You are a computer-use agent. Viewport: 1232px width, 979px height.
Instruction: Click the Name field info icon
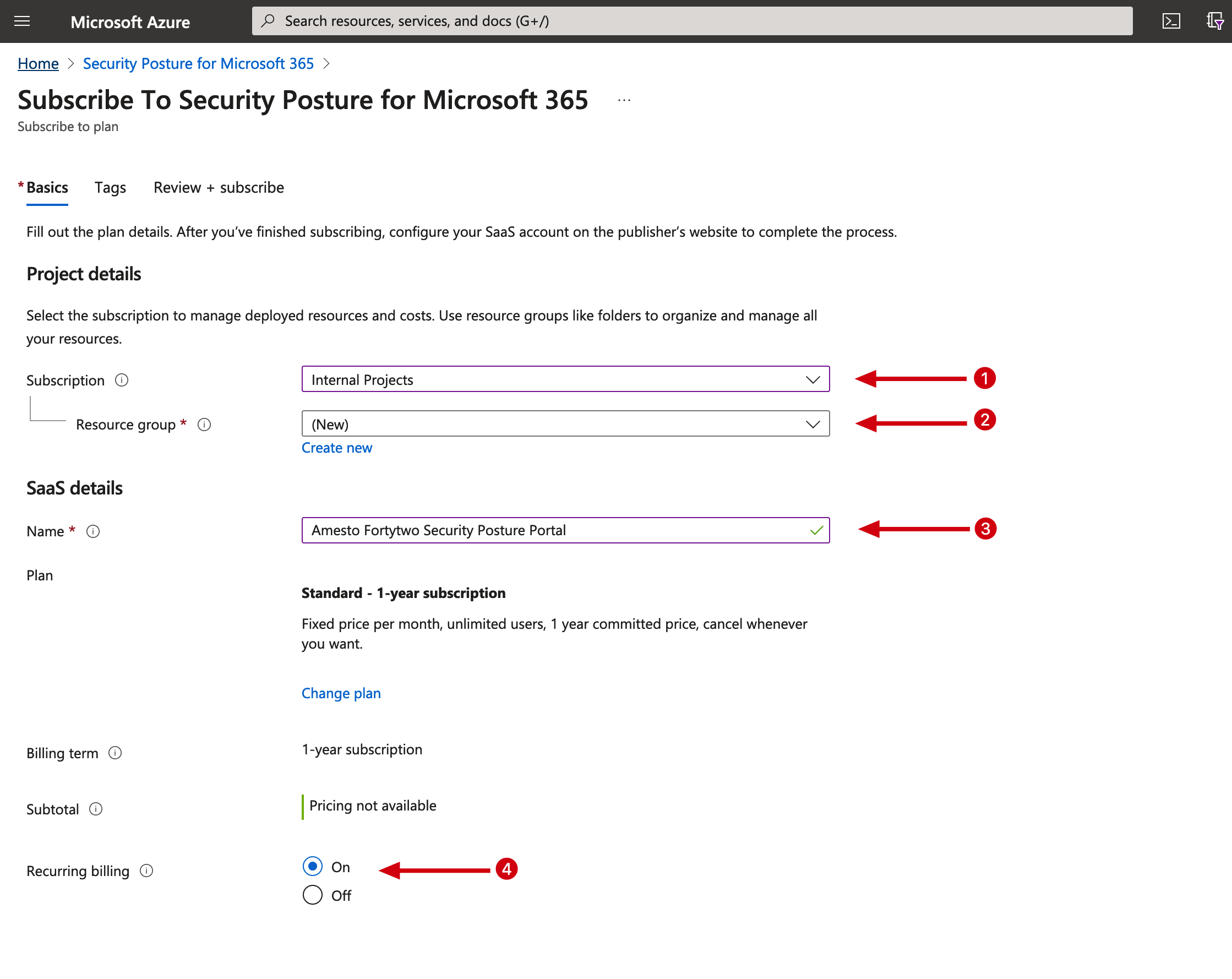pyautogui.click(x=93, y=531)
